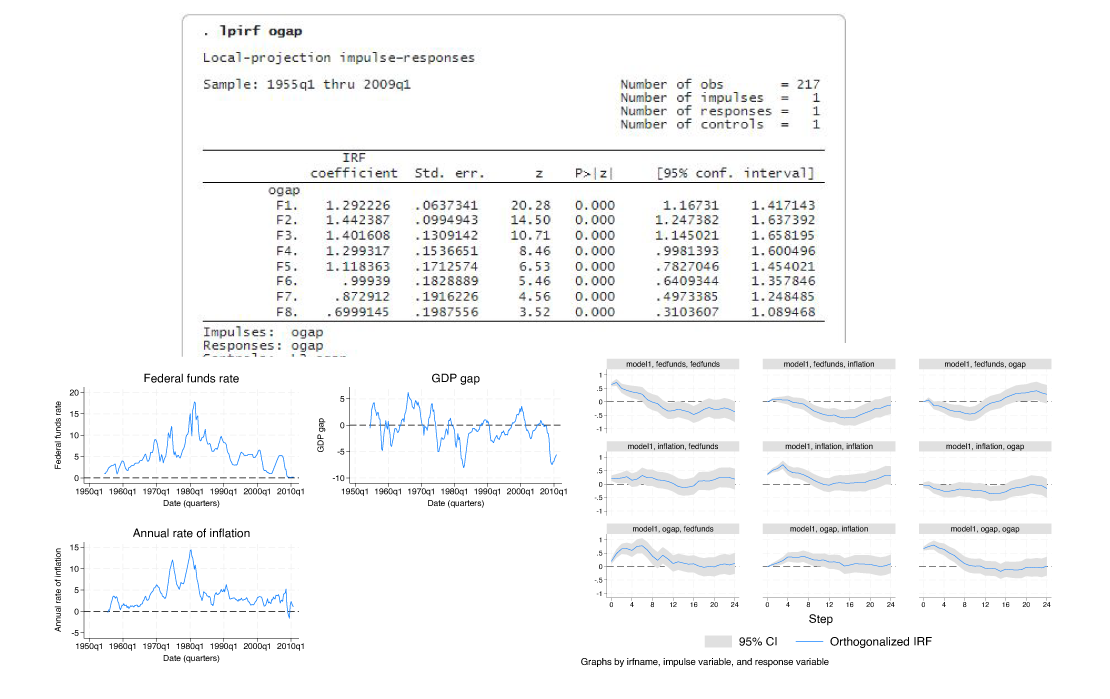1110x699 pixels.
Task: Select the 'model1, ogap, ogap' IRF panel
Action: pos(985,562)
